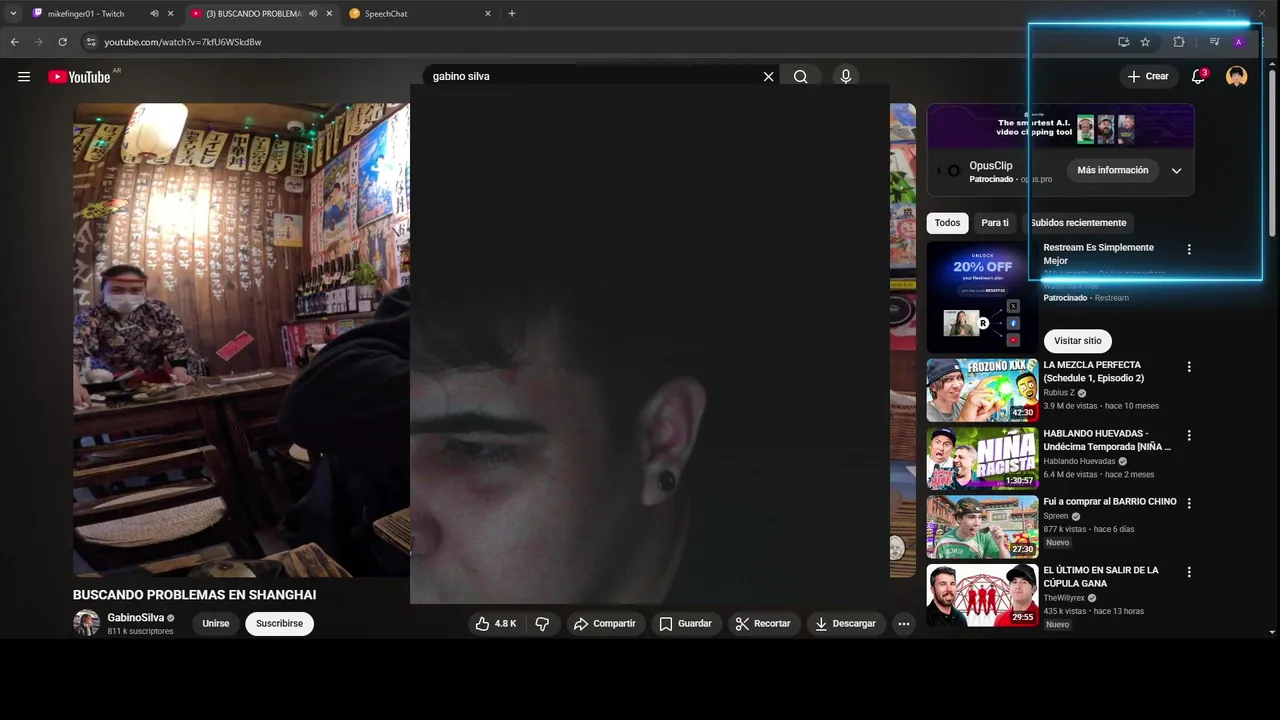The height and width of the screenshot is (720, 1280).
Task: Focus the browser address bar URL
Action: point(183,42)
